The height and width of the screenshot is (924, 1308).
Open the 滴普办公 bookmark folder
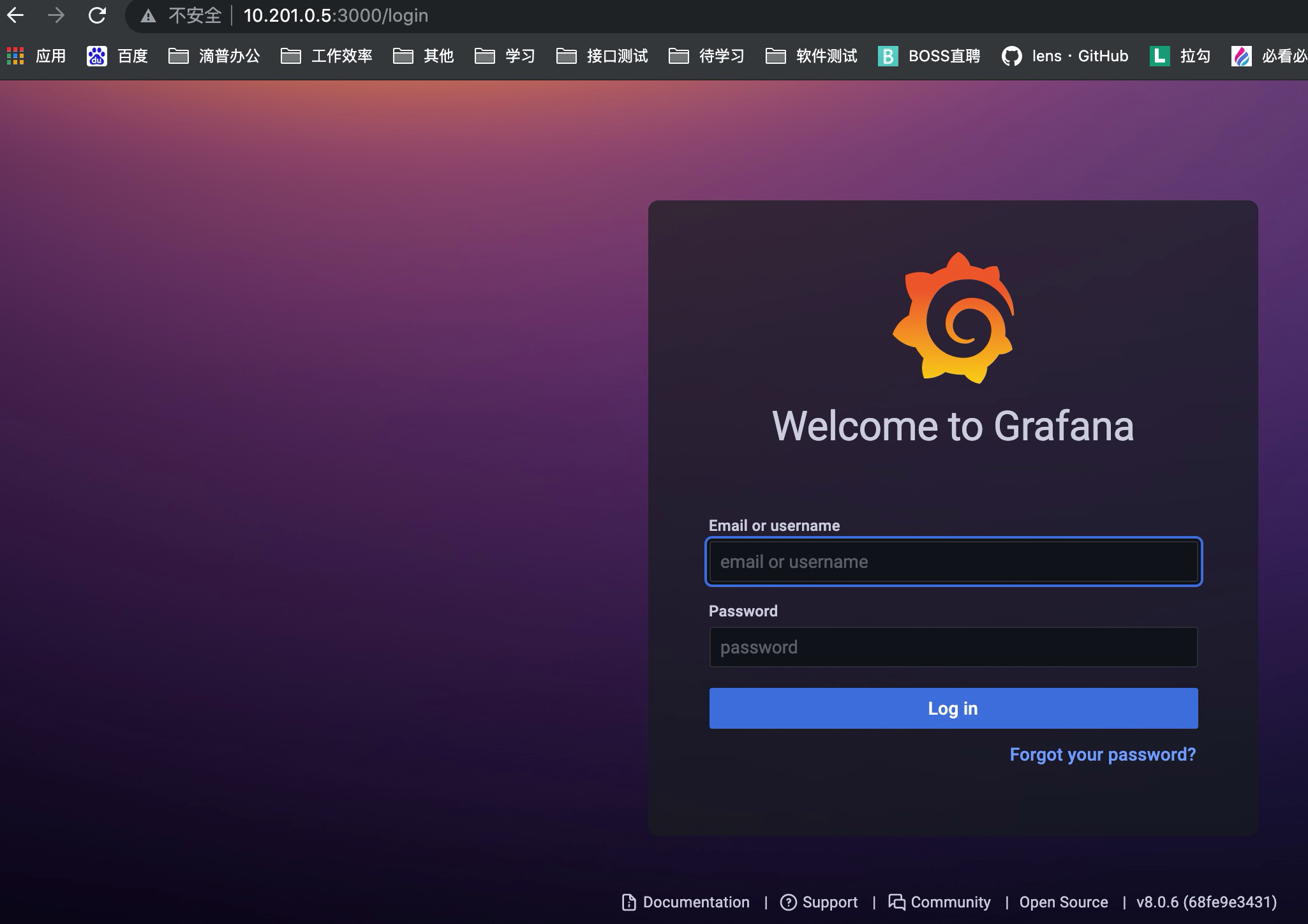[x=214, y=56]
